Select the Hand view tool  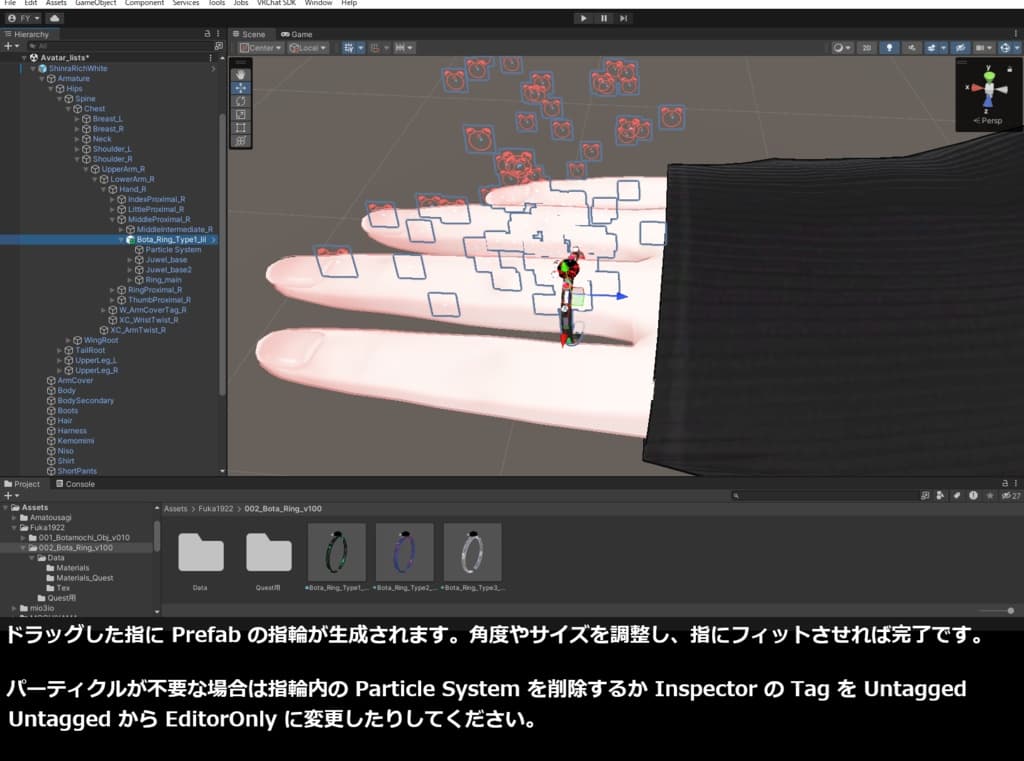pos(241,74)
